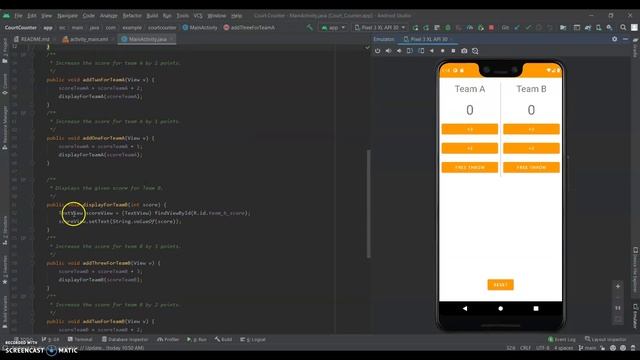Tap Android back navigation button on phone
The height and width of the screenshot is (360, 640).
coord(465,309)
